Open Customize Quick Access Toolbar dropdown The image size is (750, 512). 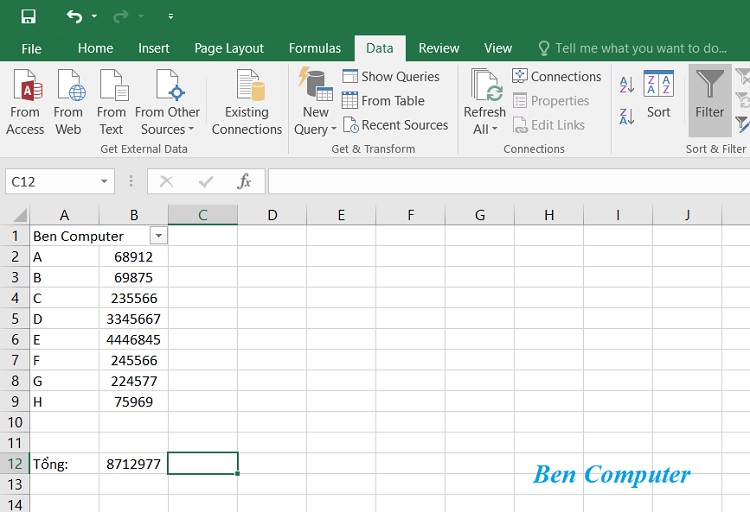pyautogui.click(x=171, y=16)
